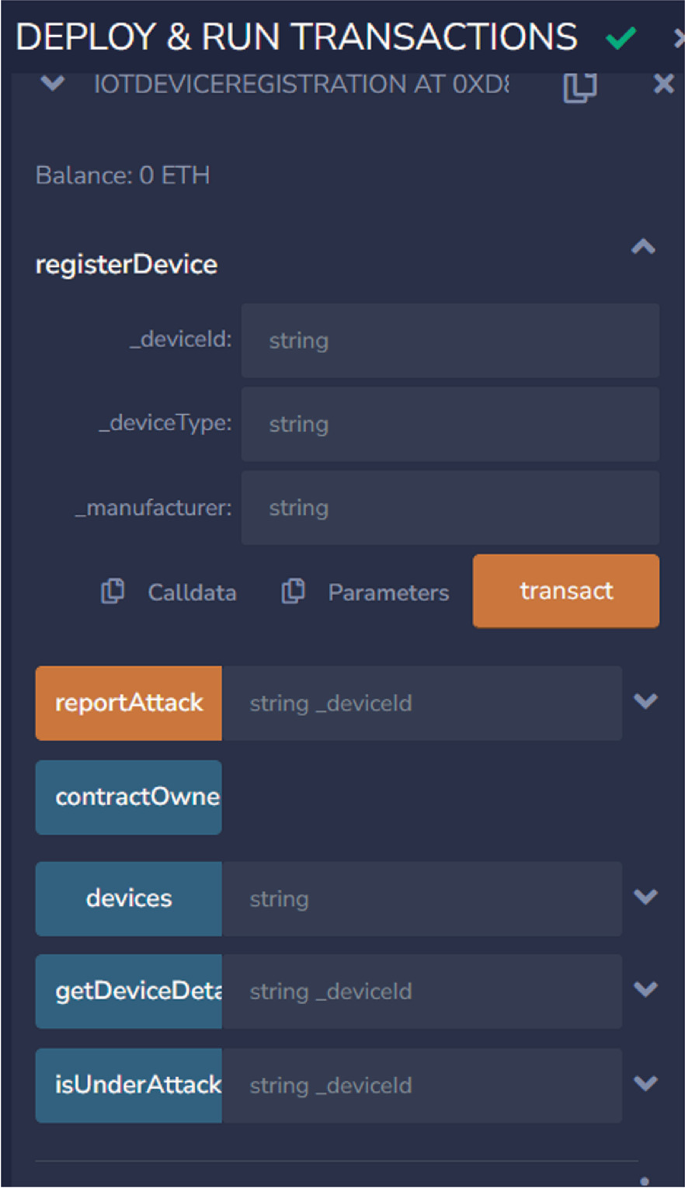The height and width of the screenshot is (1188, 685).
Task: Click the green checkmark status icon
Action: [621, 39]
